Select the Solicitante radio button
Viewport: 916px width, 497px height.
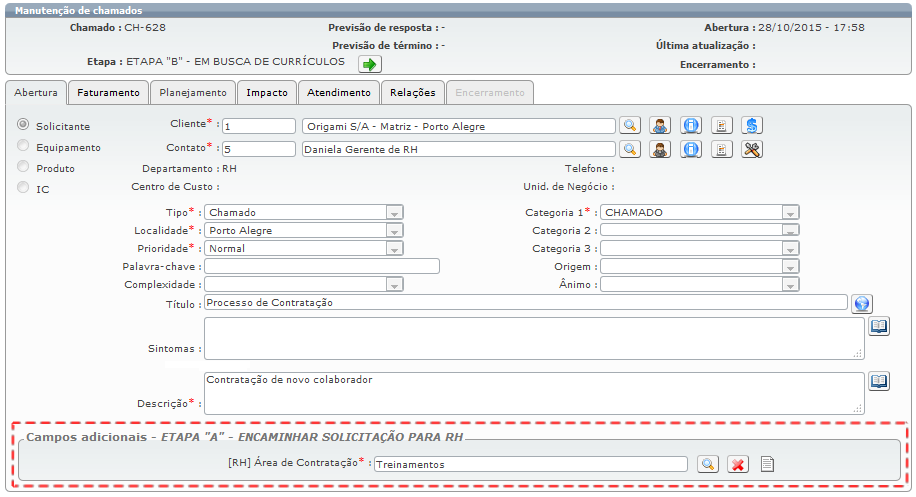coord(23,126)
